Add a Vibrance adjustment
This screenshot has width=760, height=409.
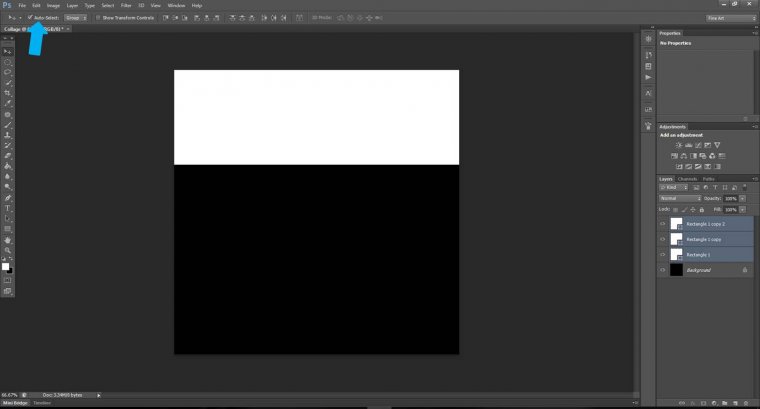tap(717, 145)
